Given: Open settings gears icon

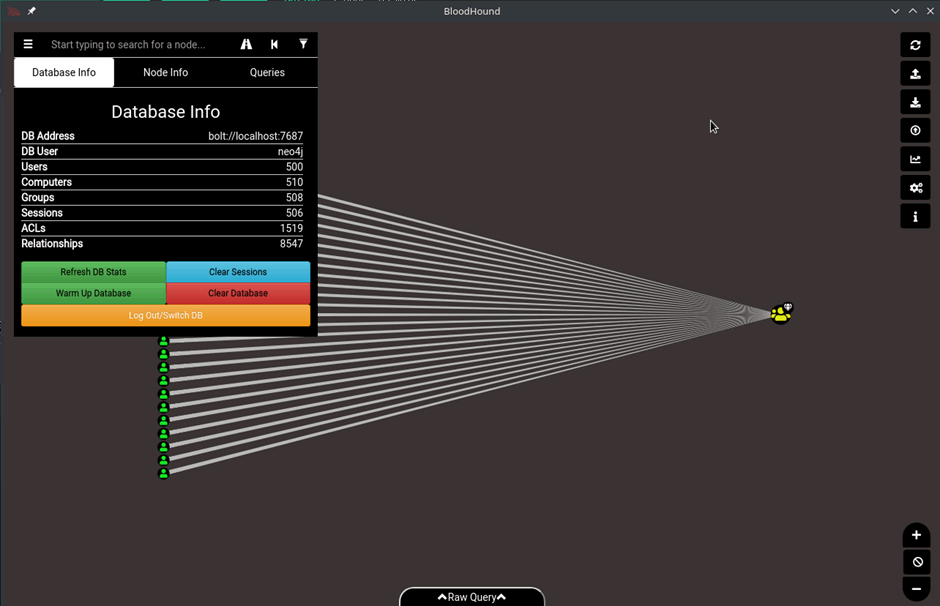Looking at the screenshot, I should (915, 188).
